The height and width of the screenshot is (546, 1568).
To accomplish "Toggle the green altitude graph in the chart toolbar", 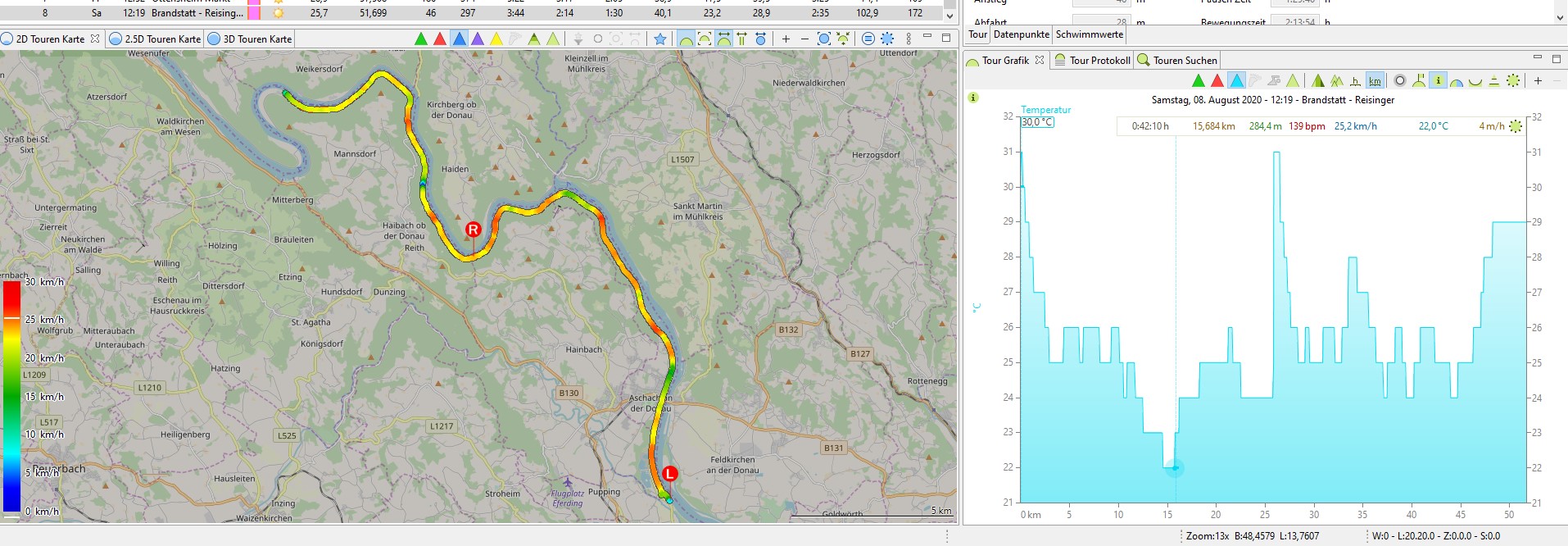I will click(1199, 80).
